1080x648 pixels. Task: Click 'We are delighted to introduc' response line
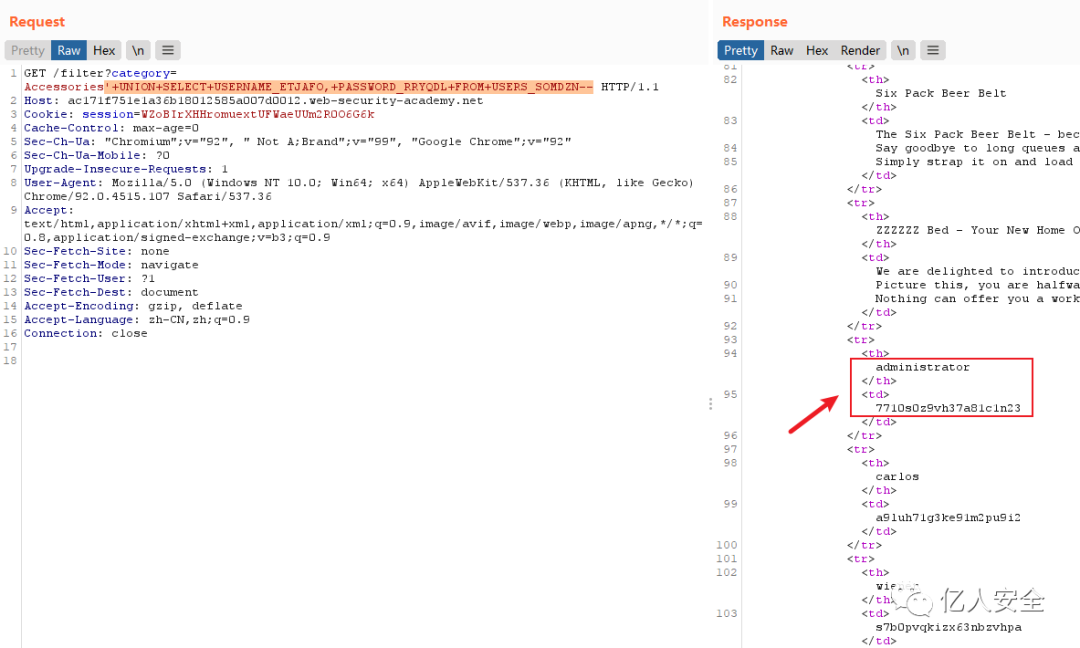[x=977, y=271]
